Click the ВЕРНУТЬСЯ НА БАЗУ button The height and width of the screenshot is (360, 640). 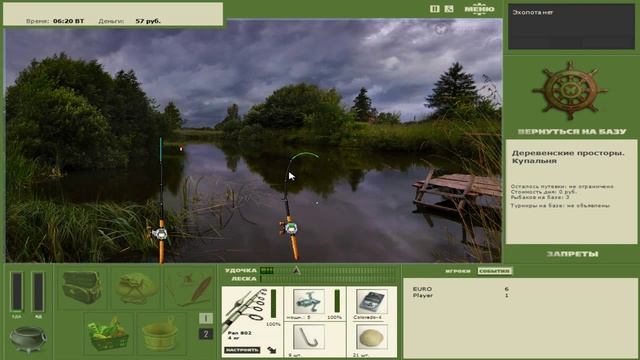571,131
